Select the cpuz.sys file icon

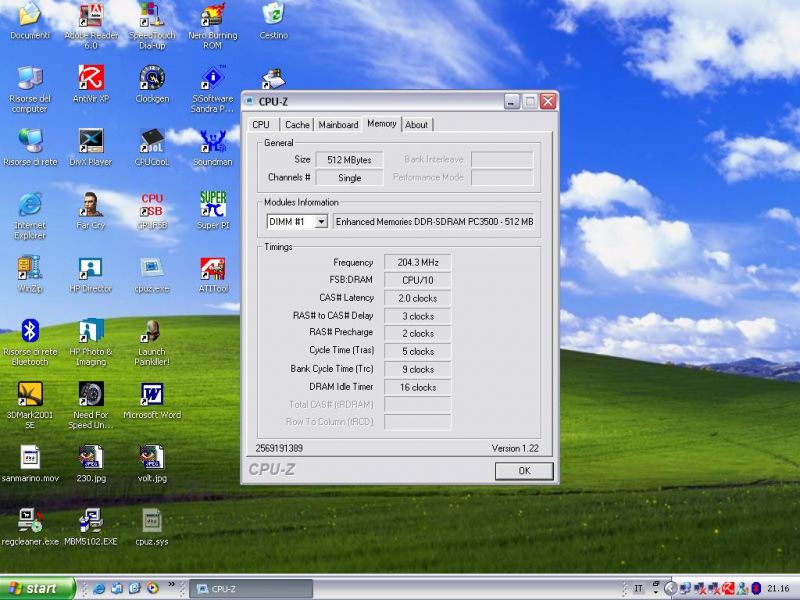pos(152,527)
